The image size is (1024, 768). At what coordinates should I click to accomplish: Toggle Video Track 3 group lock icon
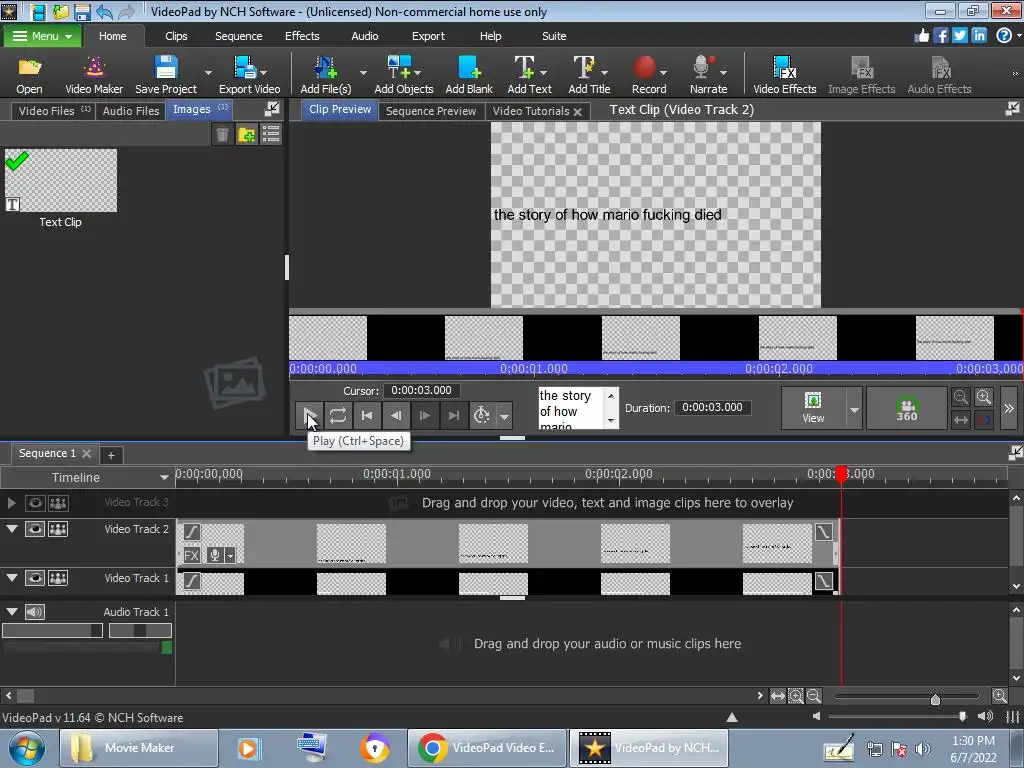(58, 503)
